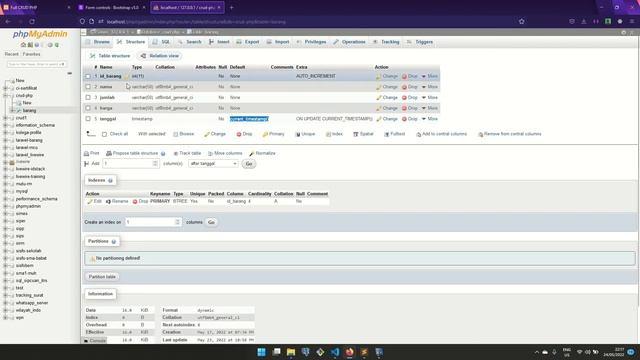Click Go to add columns
The image size is (640, 360).
tap(249, 164)
